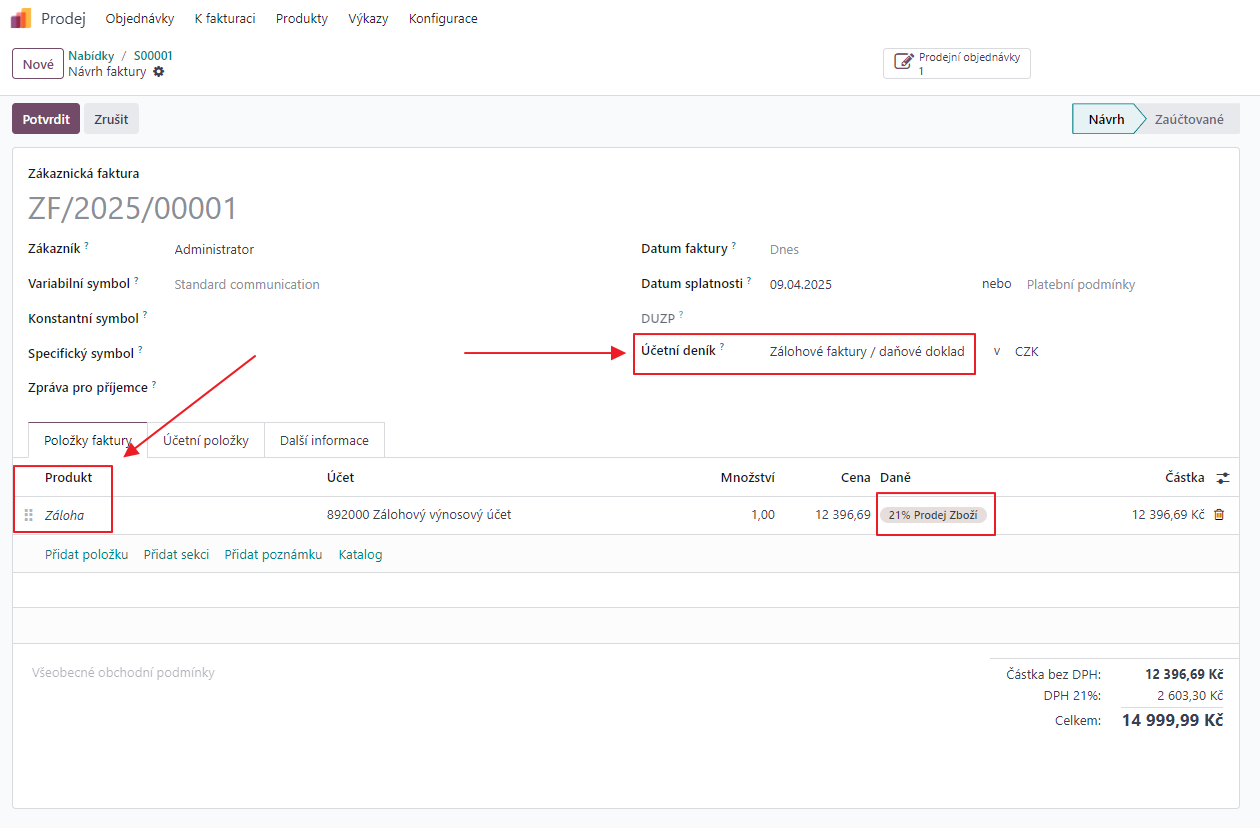Open column settings icon in table header
1260x828 pixels.
[1222, 479]
